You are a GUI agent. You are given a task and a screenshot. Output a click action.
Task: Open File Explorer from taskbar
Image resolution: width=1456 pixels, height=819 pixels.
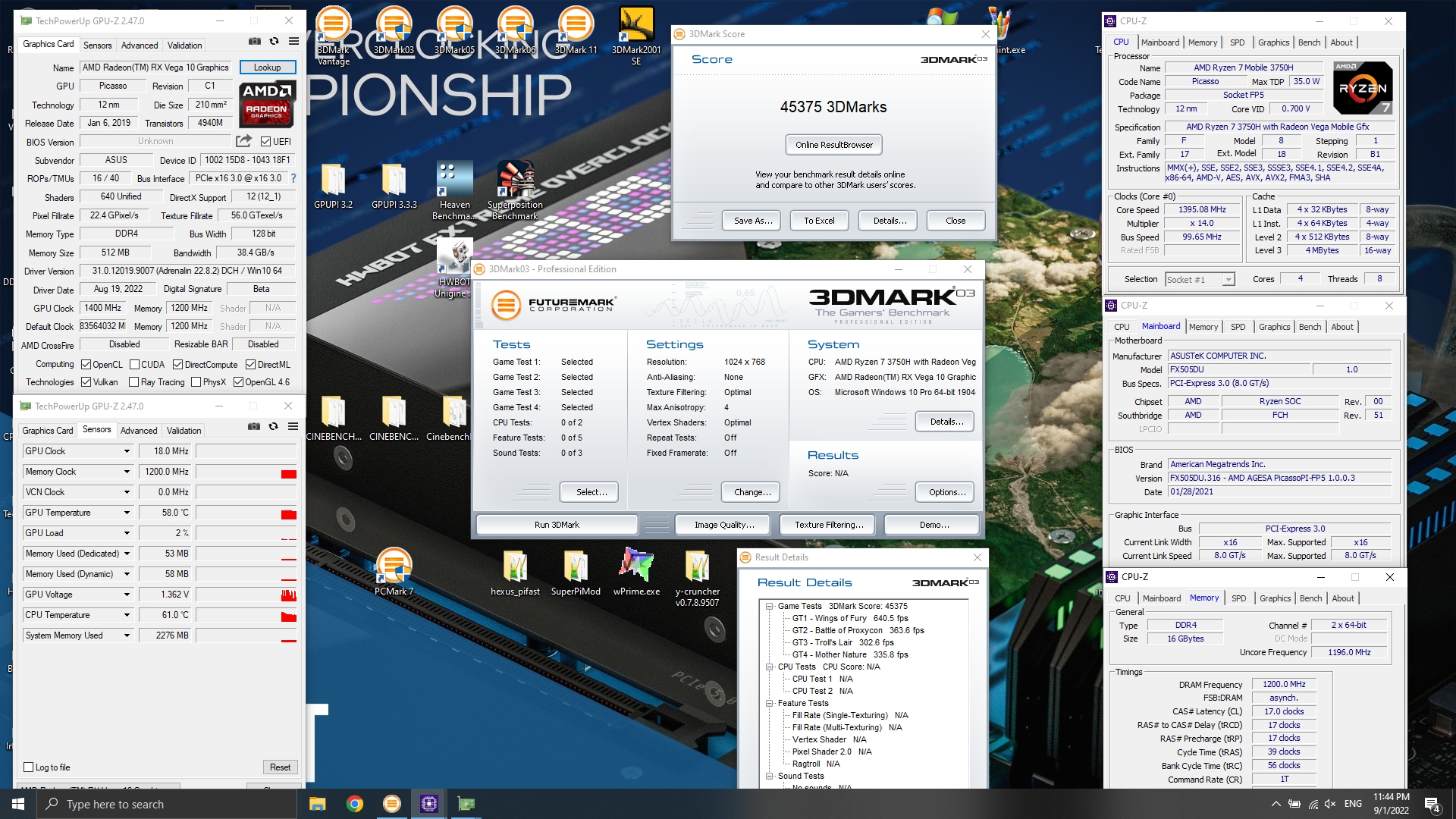pyautogui.click(x=317, y=804)
